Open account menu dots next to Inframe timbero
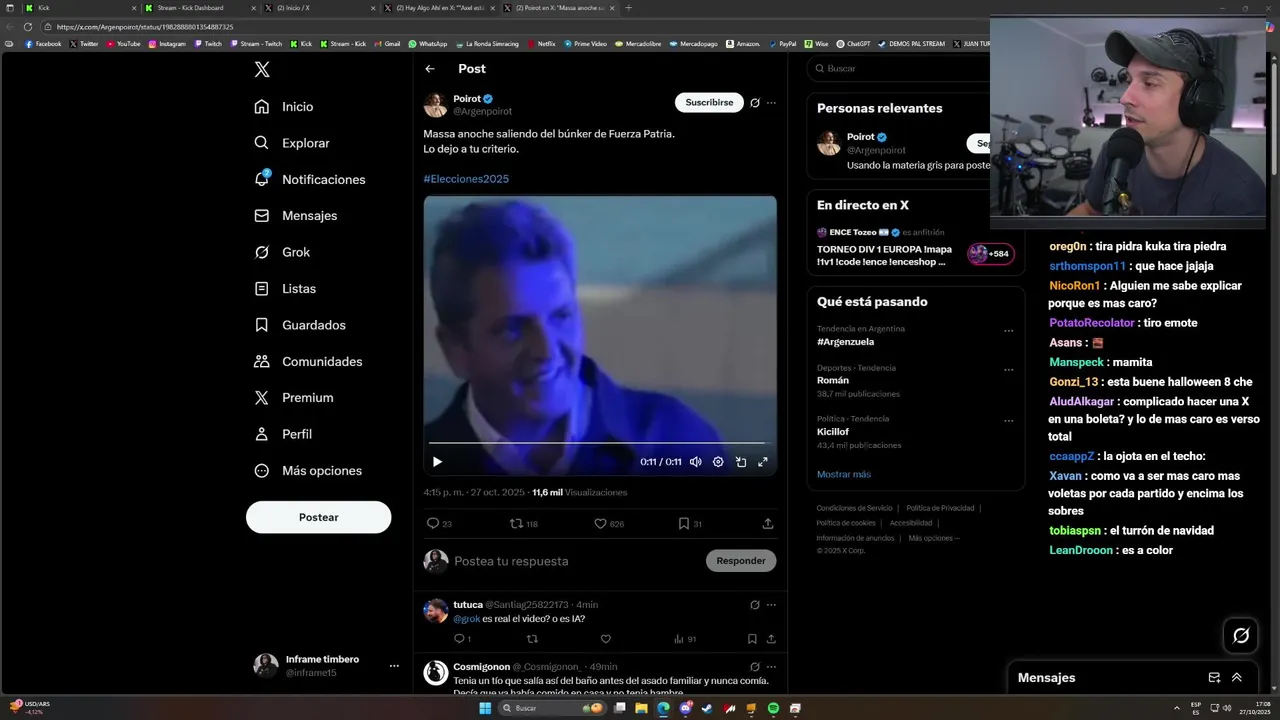The width and height of the screenshot is (1280, 720). (x=394, y=666)
